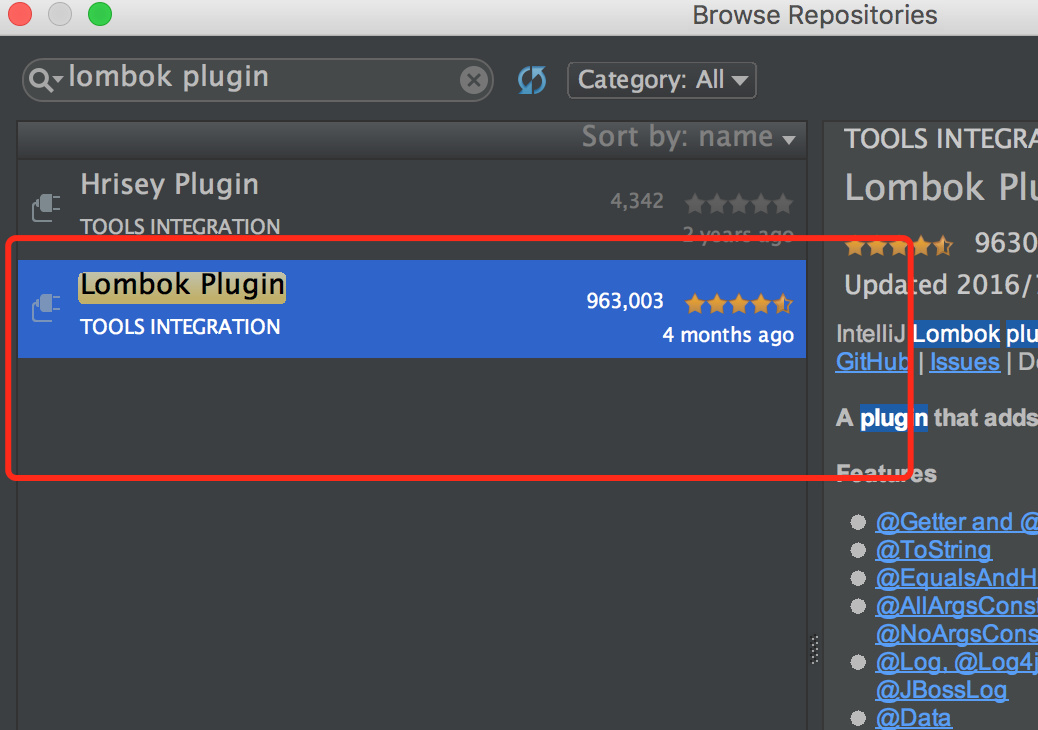This screenshot has width=1038, height=730.
Task: Click the Lombok Plugin star rating in the list
Action: tap(739, 304)
